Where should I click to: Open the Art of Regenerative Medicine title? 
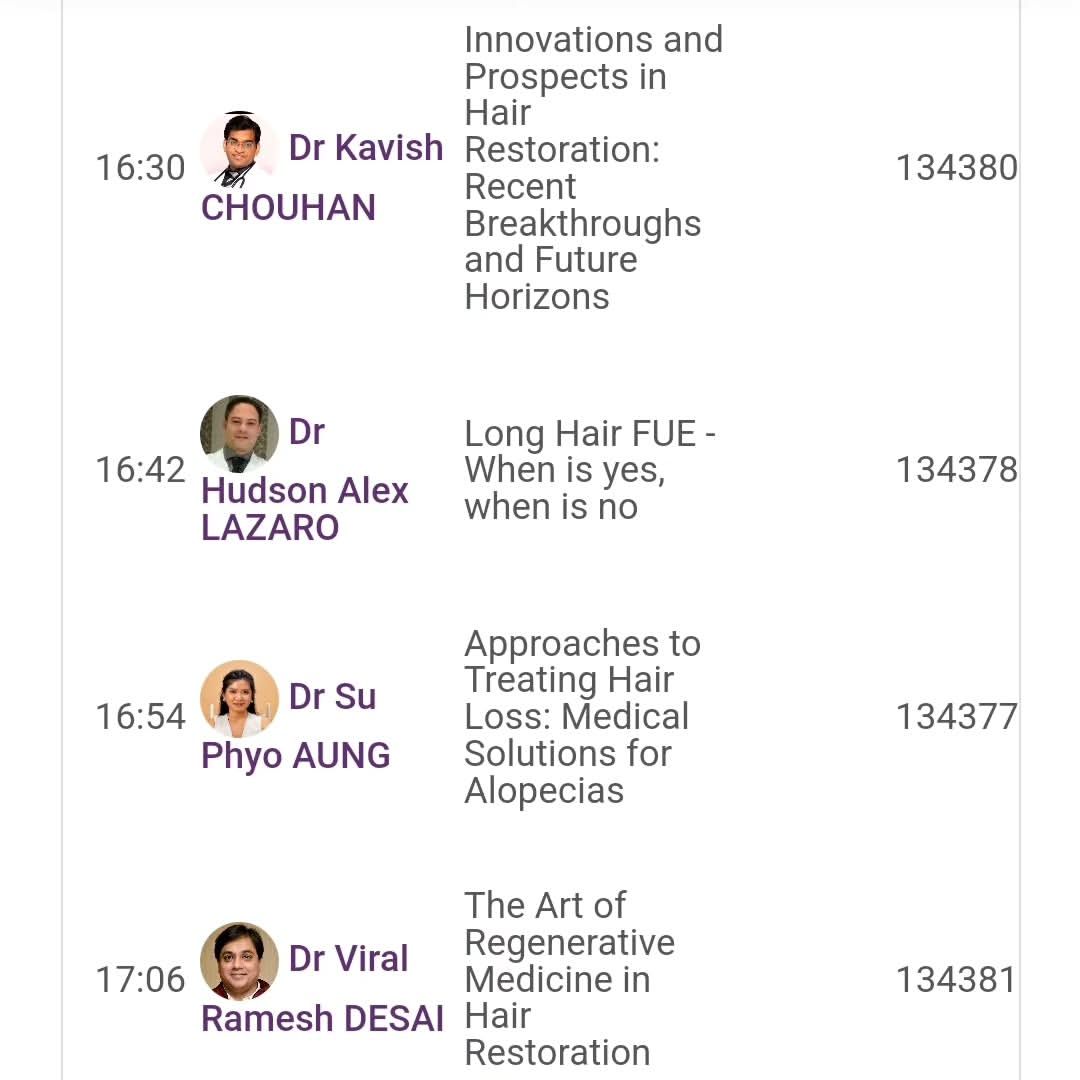570,979
